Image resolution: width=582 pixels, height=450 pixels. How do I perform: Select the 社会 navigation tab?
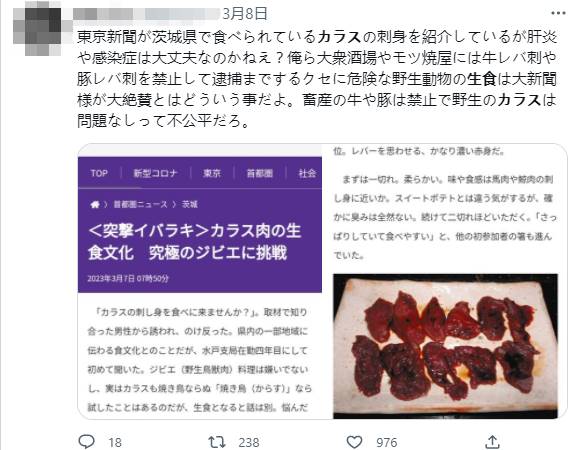[x=307, y=173]
